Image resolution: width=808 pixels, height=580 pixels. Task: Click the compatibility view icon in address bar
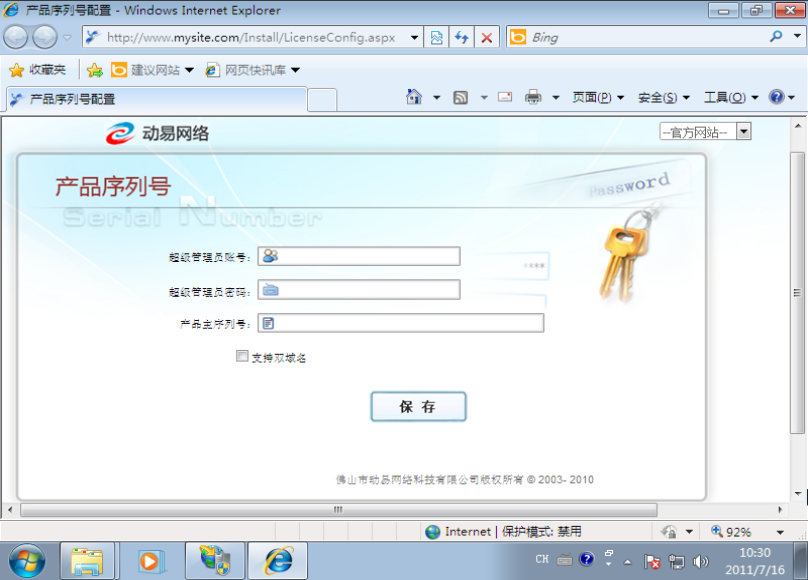click(x=436, y=37)
